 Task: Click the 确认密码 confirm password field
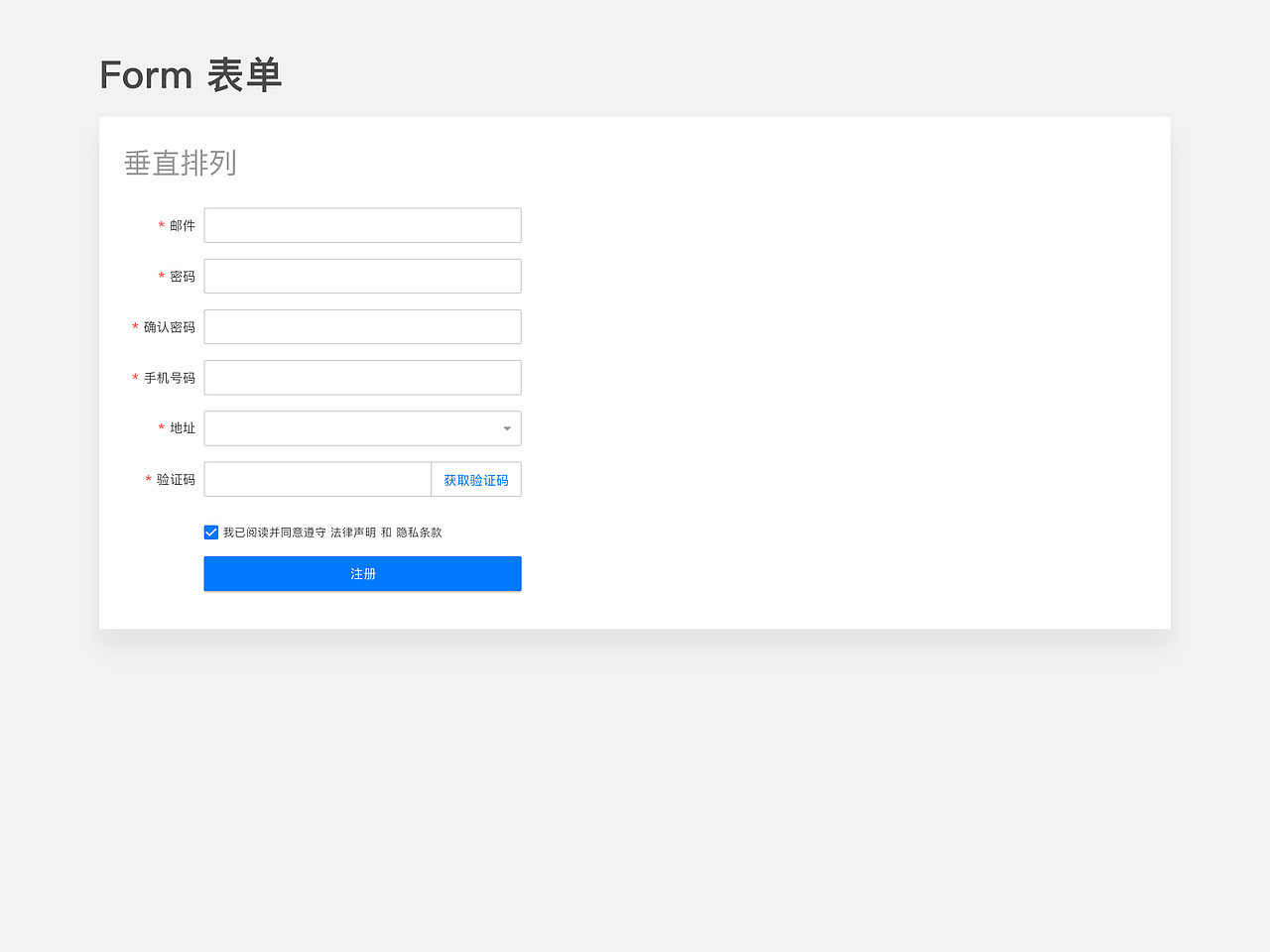click(362, 326)
